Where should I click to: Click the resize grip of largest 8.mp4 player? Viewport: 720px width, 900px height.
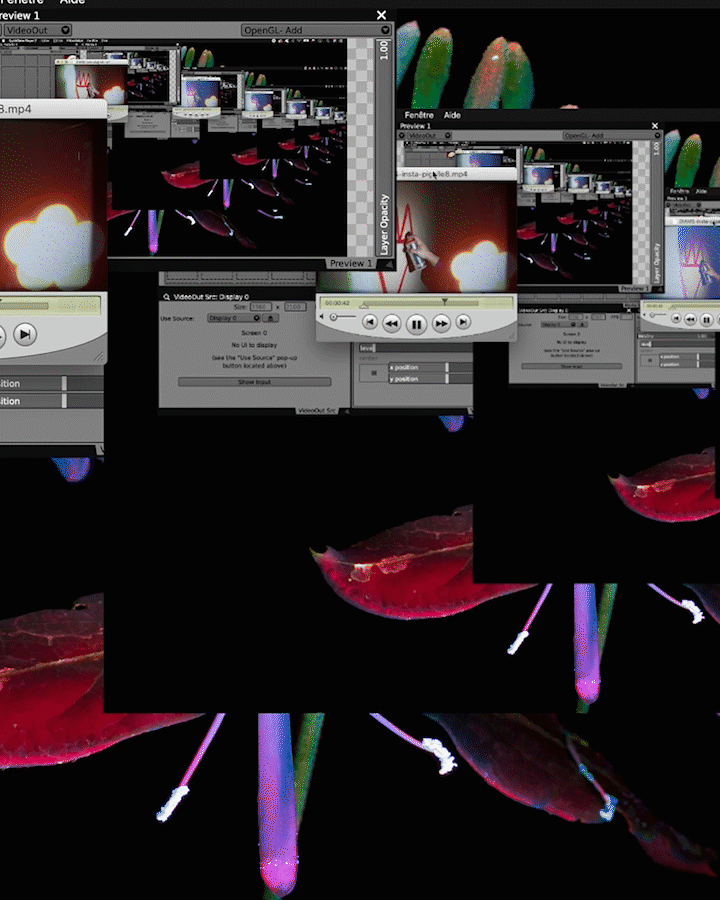point(99,356)
